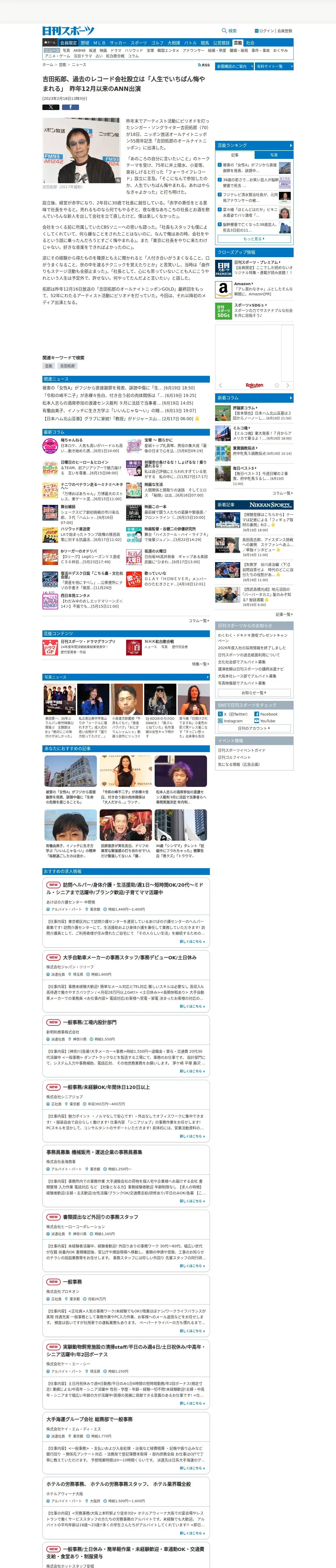The height and width of the screenshot is (1568, 336).
Task: Open 映画な生活 column thumbnail icon
Action: click(x=134, y=491)
